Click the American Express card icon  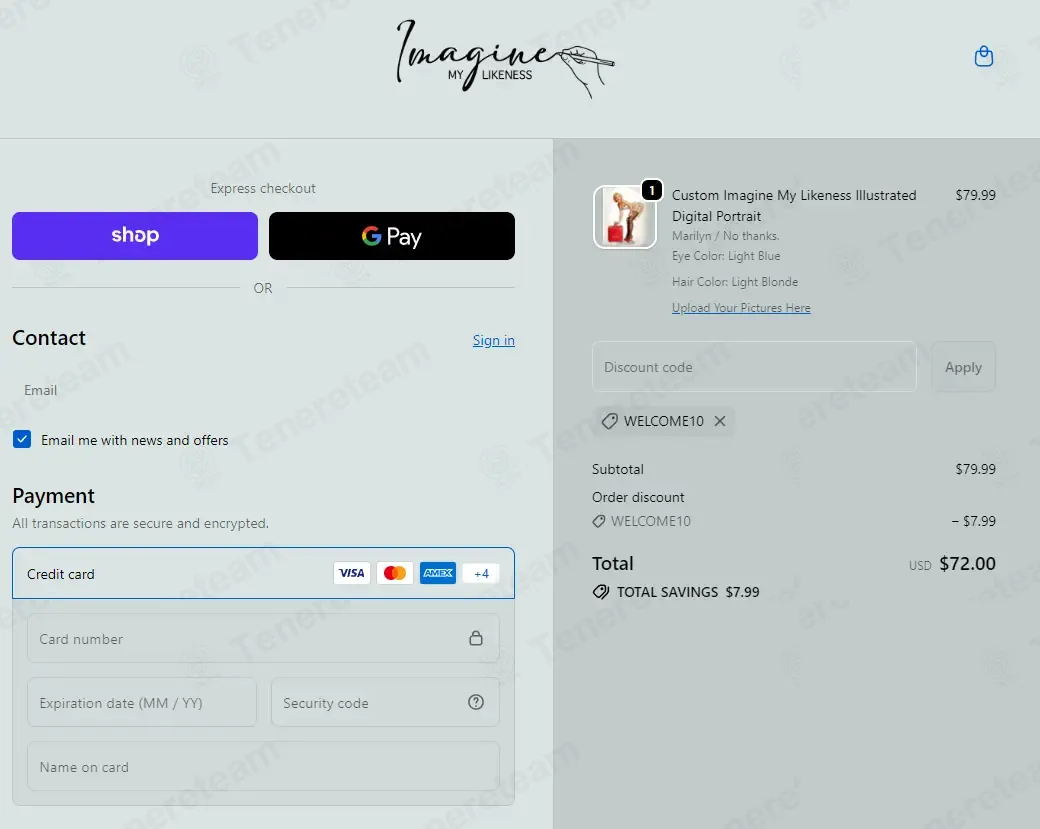438,573
